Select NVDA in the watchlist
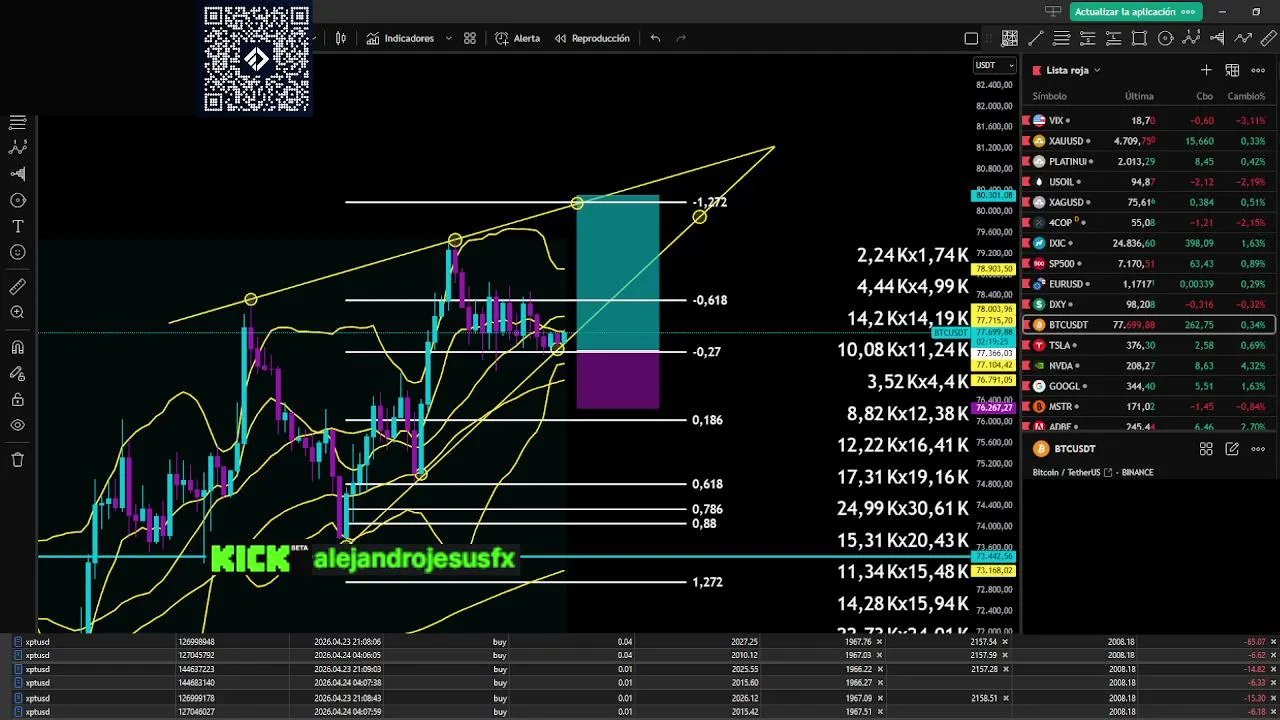 1148,365
